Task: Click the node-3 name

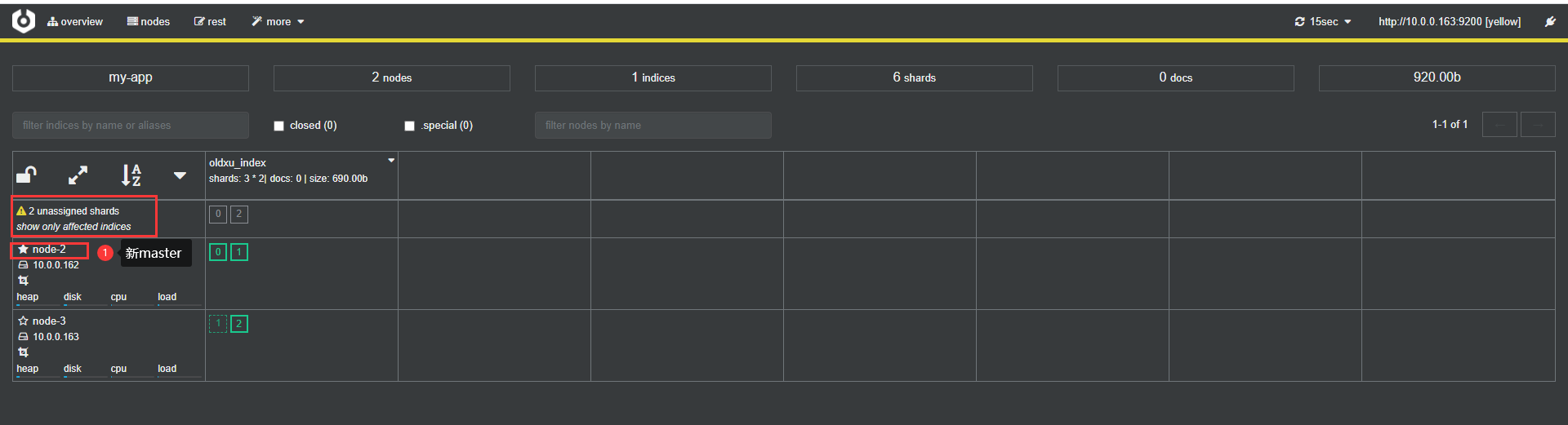Action: click(49, 321)
